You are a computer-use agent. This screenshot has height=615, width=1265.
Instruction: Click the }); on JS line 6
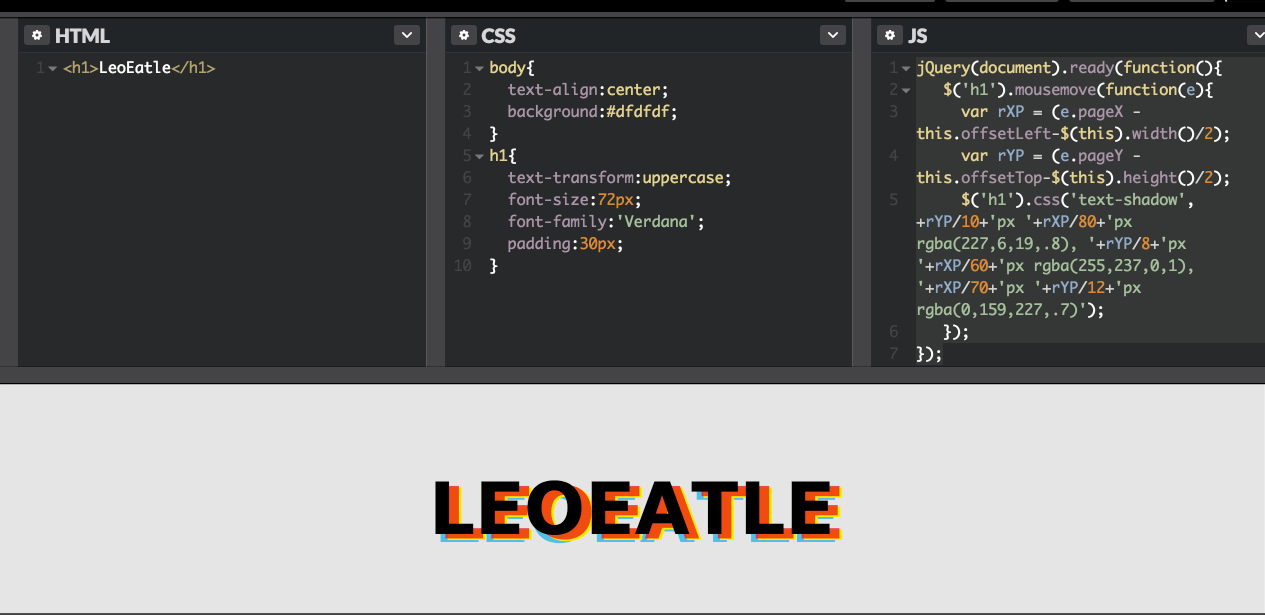957,332
